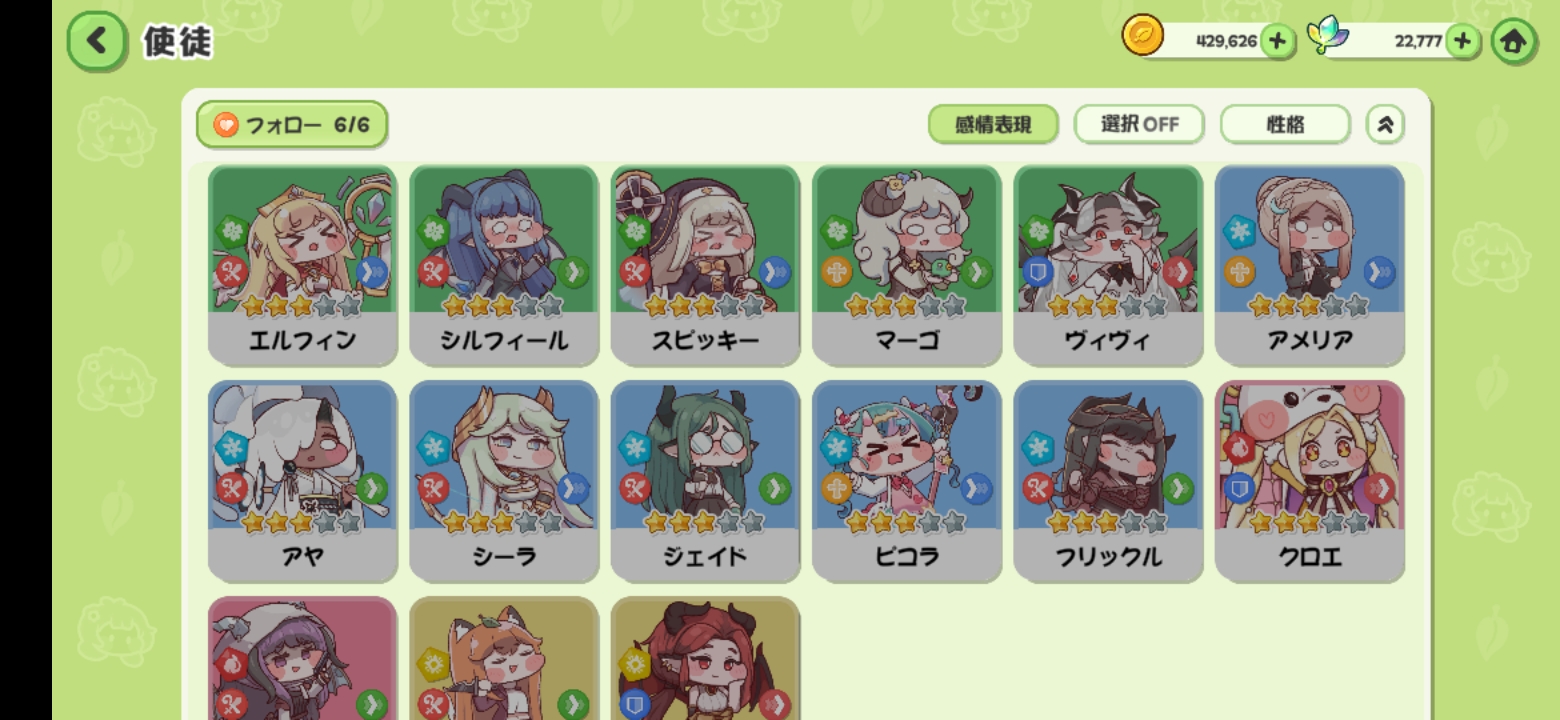The image size is (1560, 720).
Task: Select the クロエ character card
Action: [x=1309, y=481]
